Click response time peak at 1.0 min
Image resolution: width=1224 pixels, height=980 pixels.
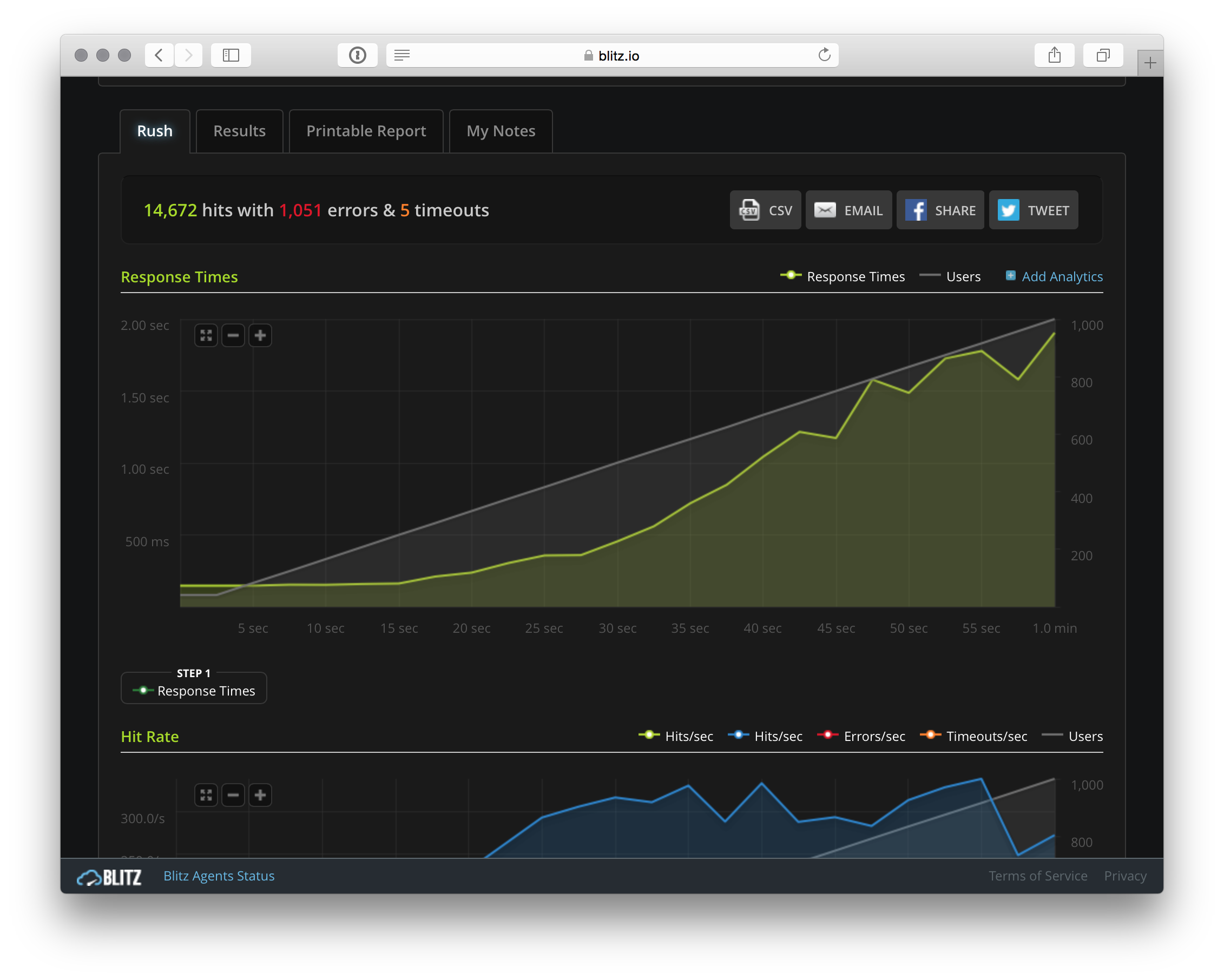(x=1054, y=334)
